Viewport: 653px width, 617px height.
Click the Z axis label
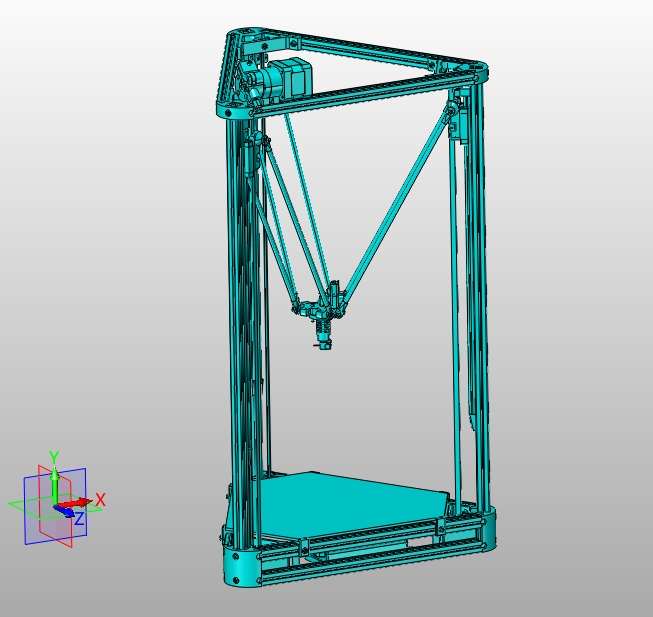(x=79, y=519)
